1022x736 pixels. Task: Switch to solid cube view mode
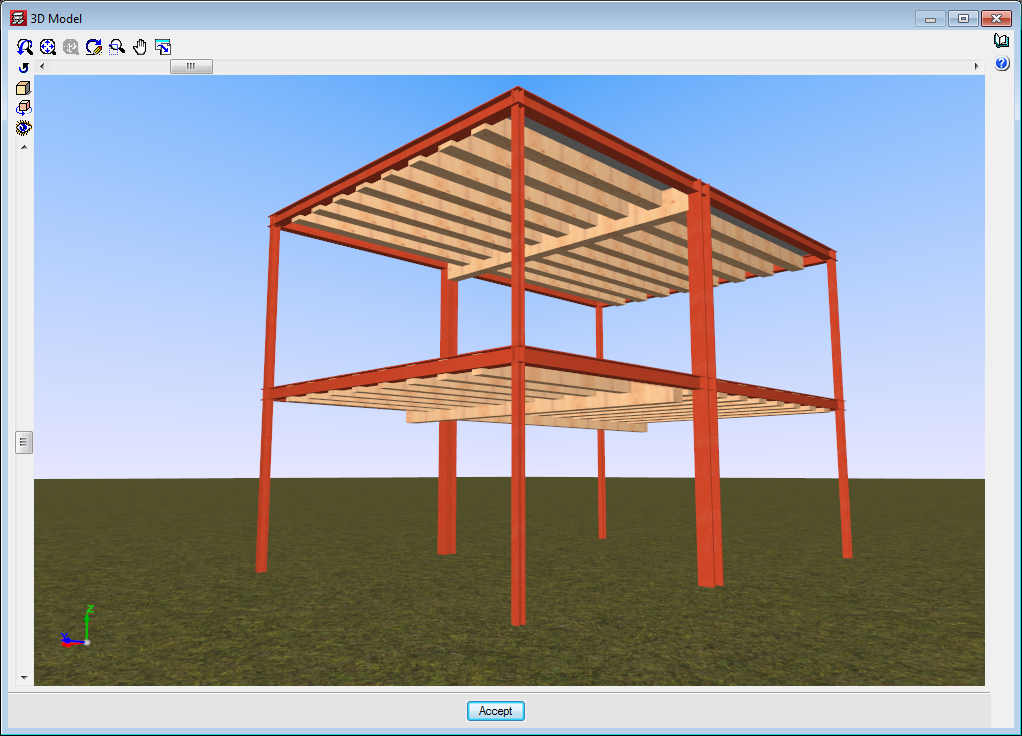tap(24, 88)
